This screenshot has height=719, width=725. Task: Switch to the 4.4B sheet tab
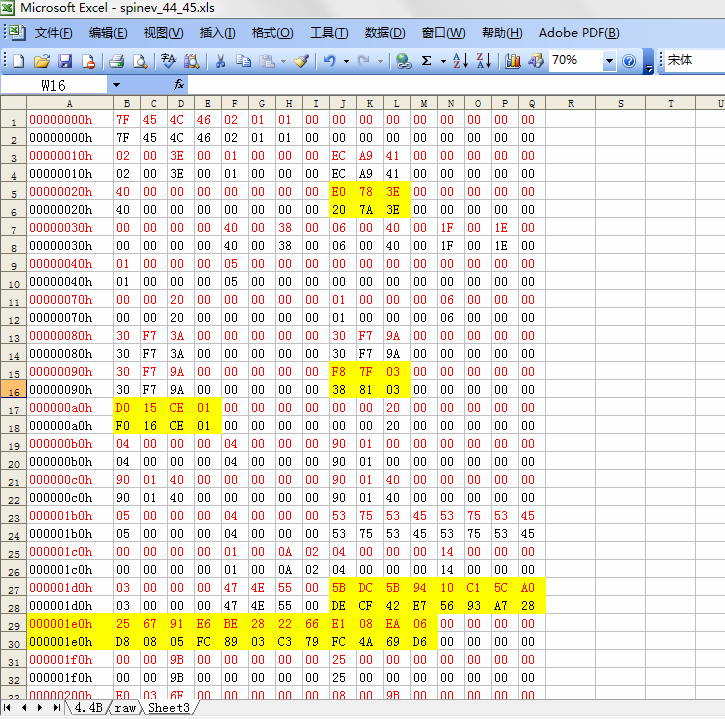88,707
